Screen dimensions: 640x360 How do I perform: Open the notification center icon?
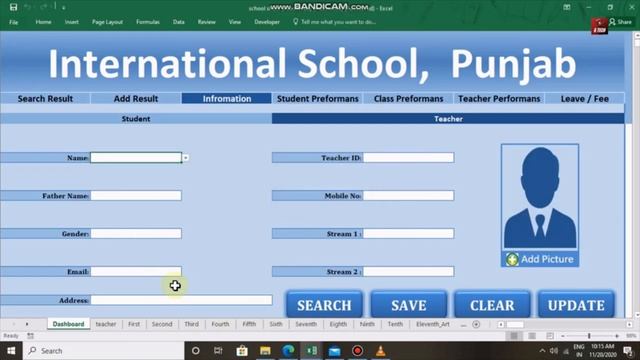click(628, 351)
